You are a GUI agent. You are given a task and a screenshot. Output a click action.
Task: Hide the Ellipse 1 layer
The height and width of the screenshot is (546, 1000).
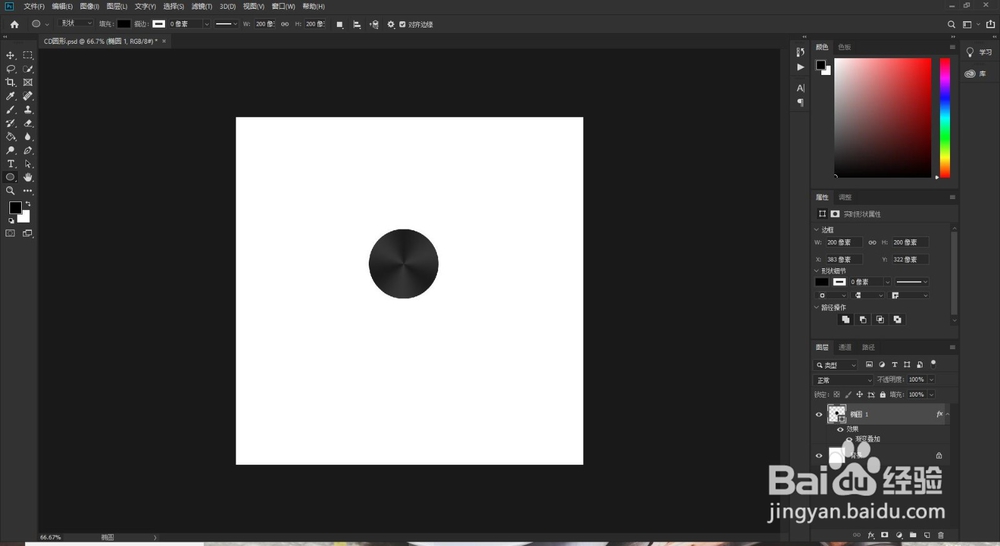tap(819, 415)
